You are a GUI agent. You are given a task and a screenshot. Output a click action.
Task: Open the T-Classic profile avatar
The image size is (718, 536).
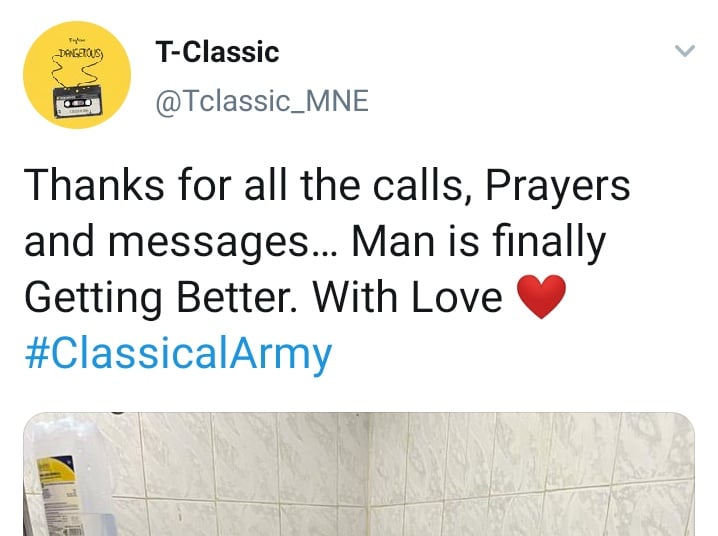[77, 75]
